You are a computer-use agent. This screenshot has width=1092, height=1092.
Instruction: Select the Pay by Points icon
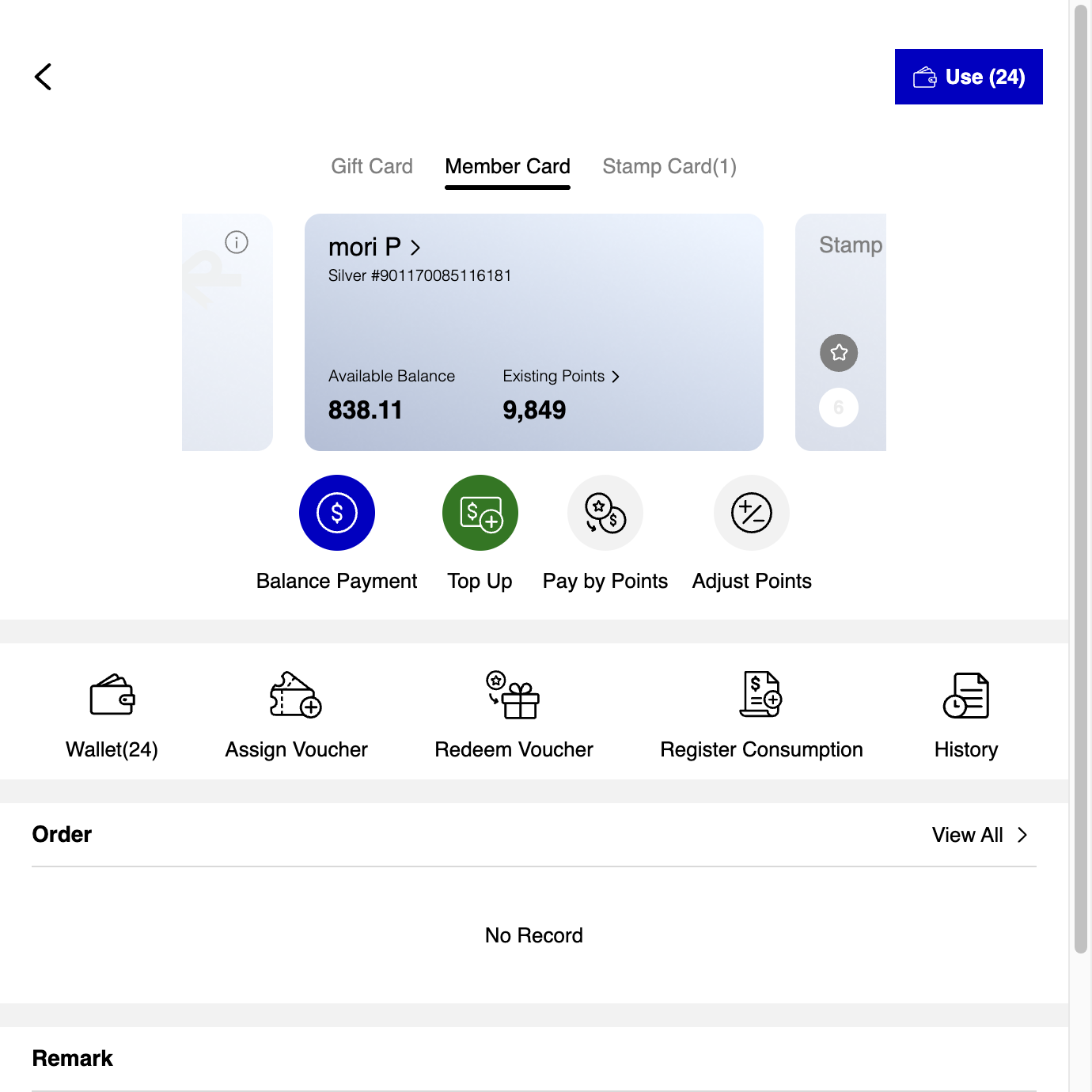click(x=605, y=513)
